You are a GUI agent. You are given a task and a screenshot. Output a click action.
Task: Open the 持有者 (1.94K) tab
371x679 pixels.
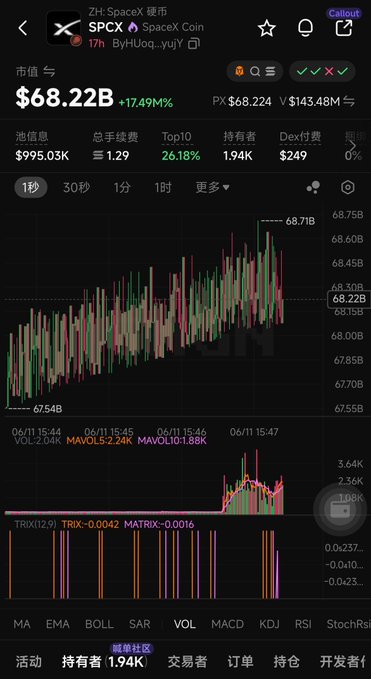(x=104, y=661)
